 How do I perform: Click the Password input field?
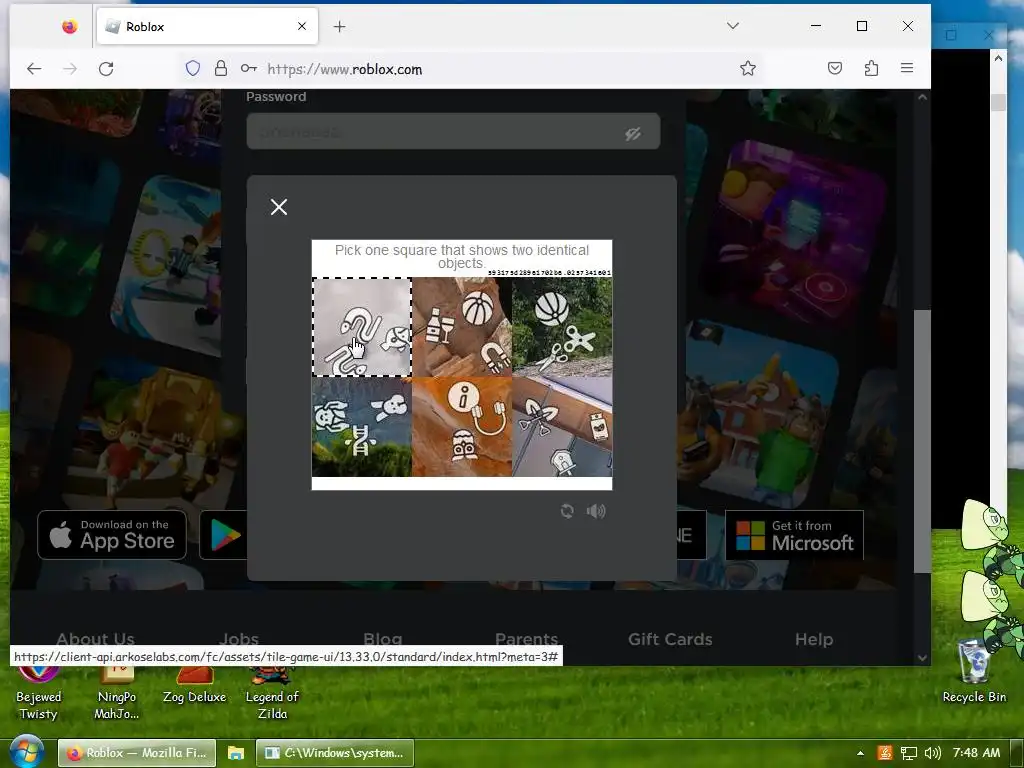(x=453, y=132)
